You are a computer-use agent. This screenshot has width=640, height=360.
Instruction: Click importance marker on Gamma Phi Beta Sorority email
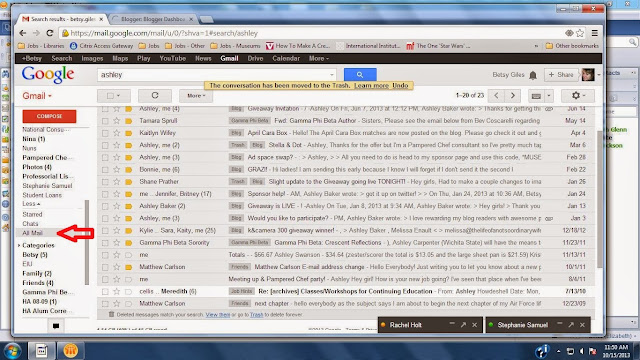[129, 243]
